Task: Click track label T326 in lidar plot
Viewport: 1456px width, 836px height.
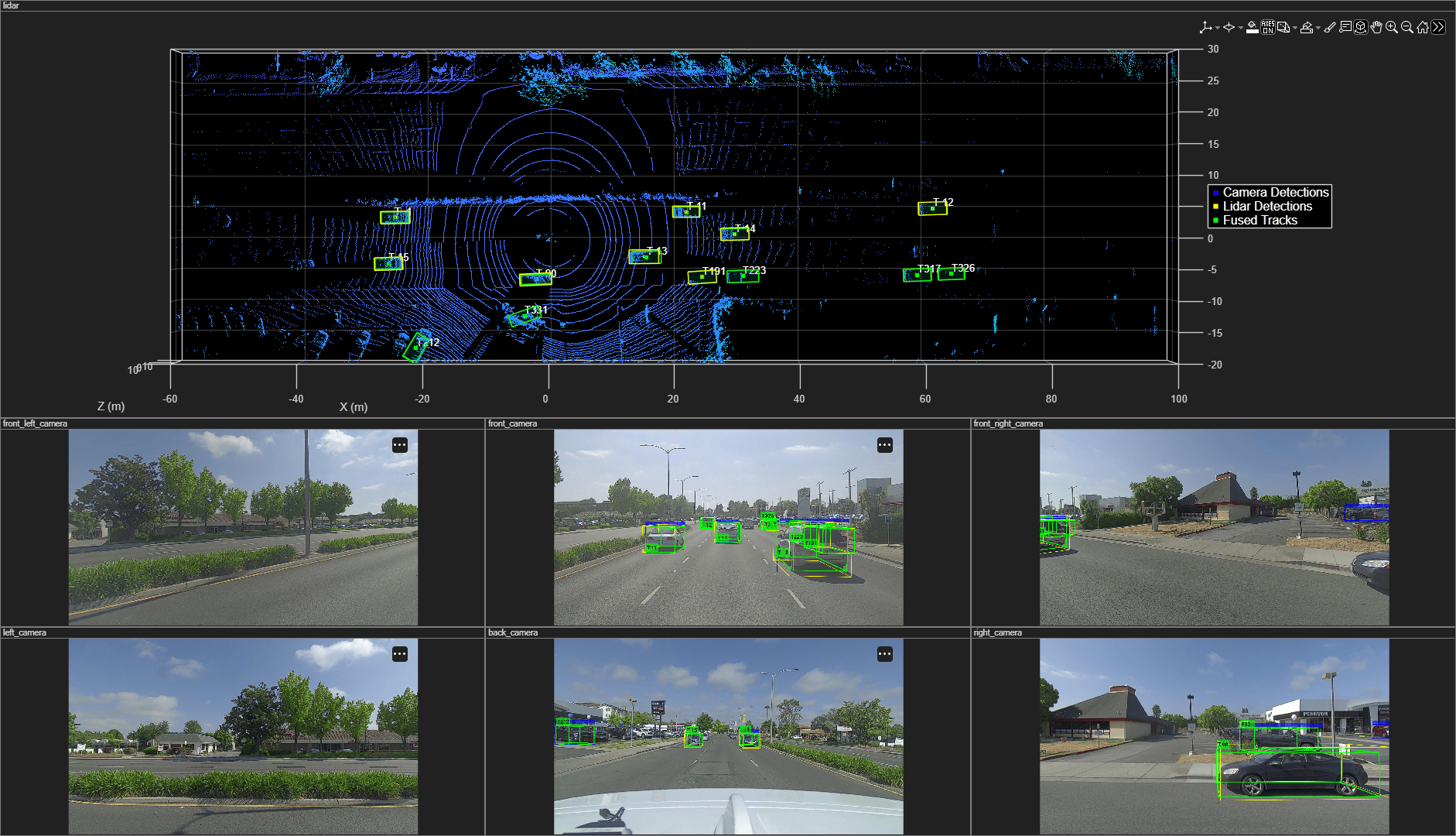Action: (x=963, y=268)
